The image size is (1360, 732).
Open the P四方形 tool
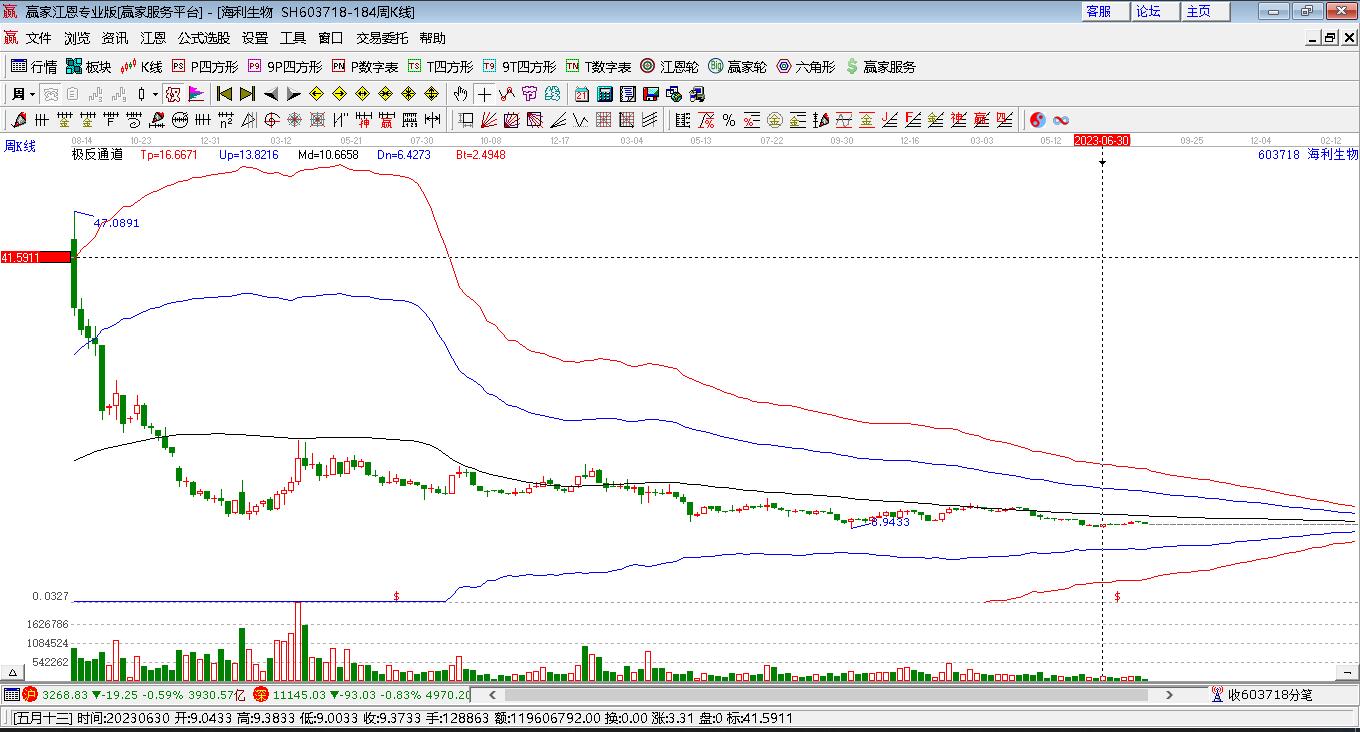point(205,67)
